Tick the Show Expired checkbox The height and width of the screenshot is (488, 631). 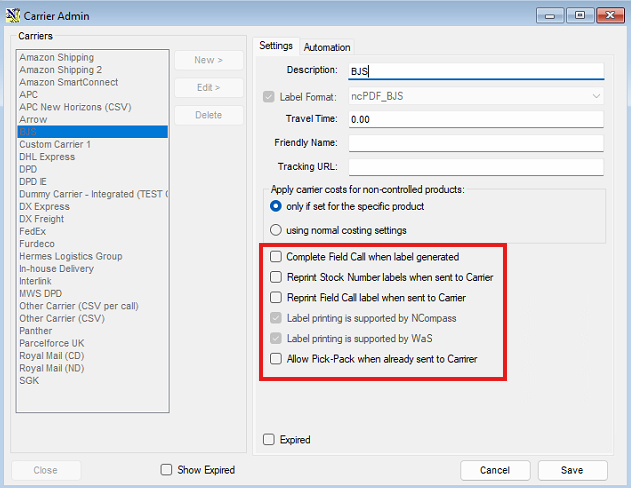[x=166, y=469]
